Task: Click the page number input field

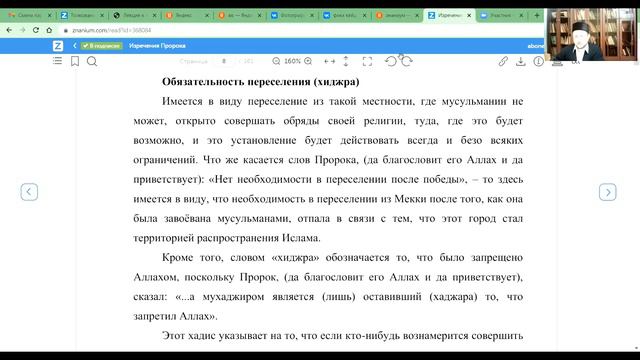Action: point(224,61)
